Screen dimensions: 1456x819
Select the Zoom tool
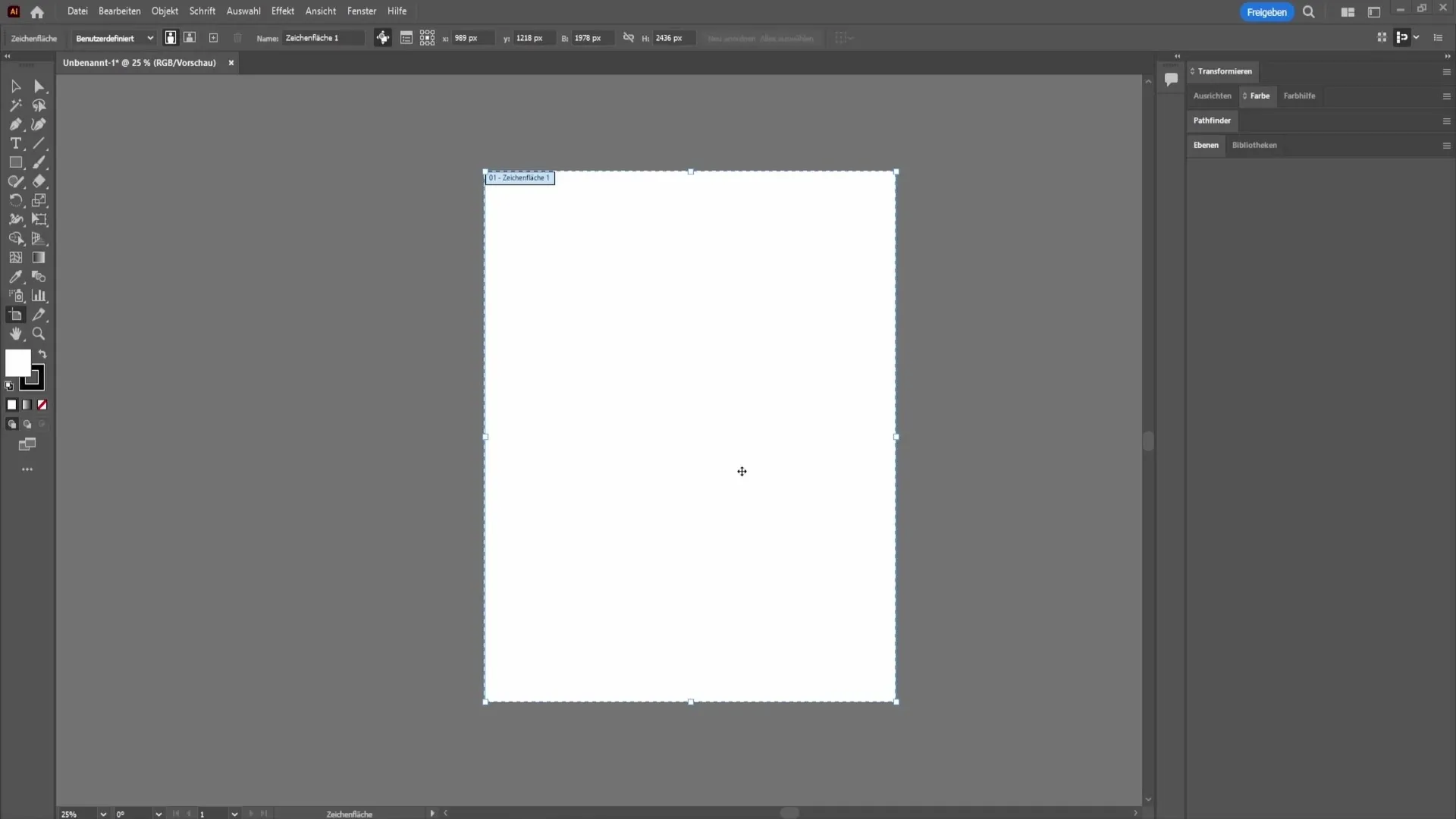(39, 334)
